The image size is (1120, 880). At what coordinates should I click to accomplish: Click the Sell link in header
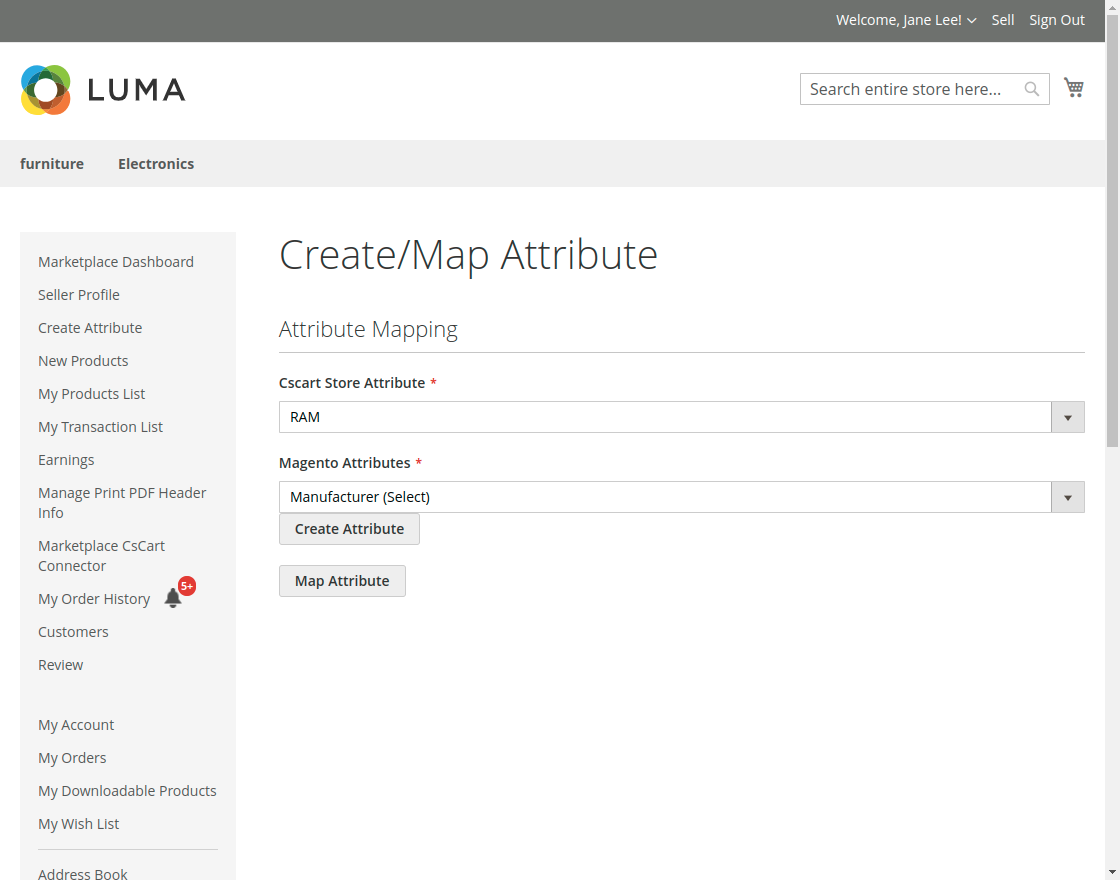[1003, 20]
